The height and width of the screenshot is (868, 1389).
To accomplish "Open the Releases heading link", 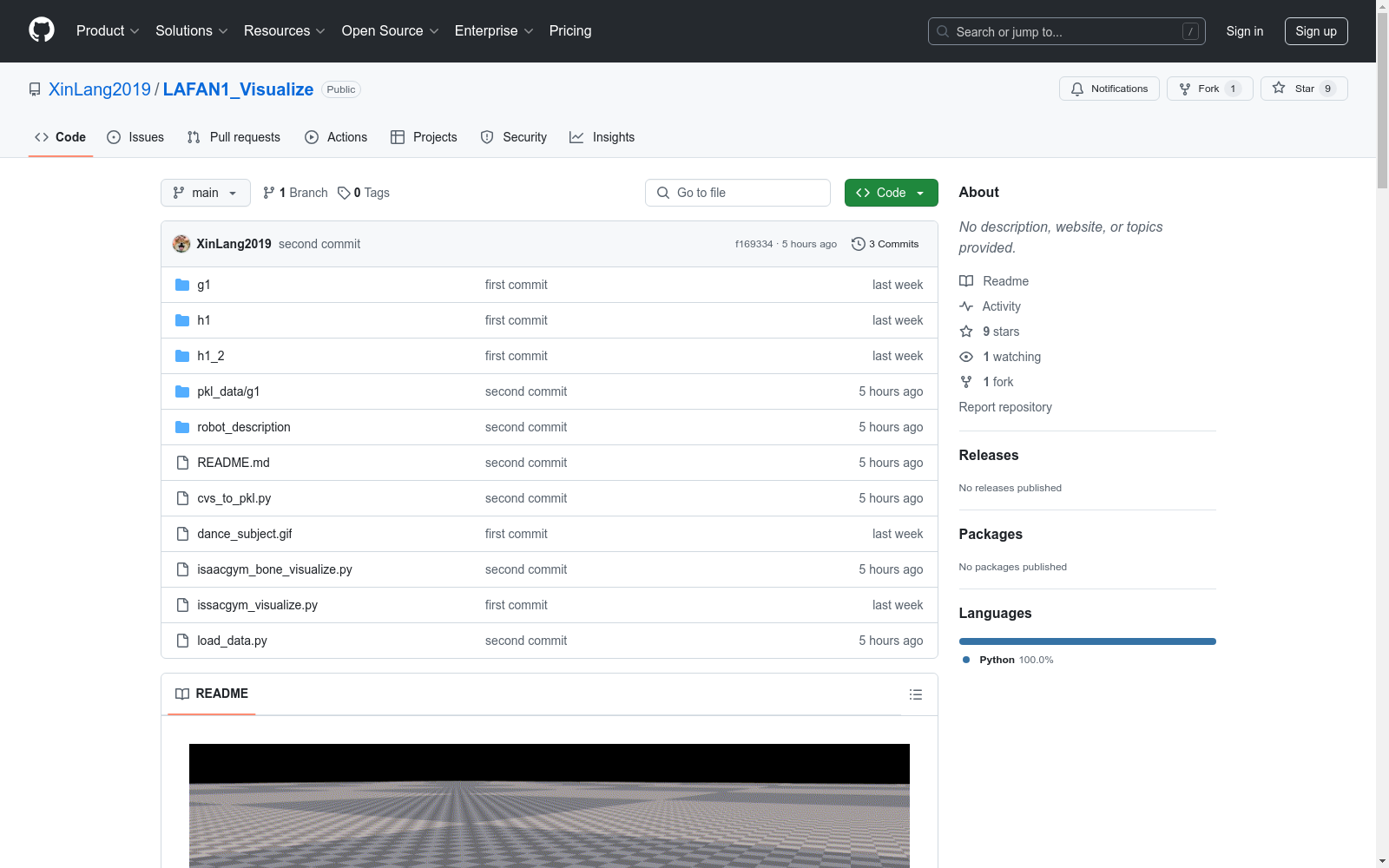I will (x=989, y=455).
